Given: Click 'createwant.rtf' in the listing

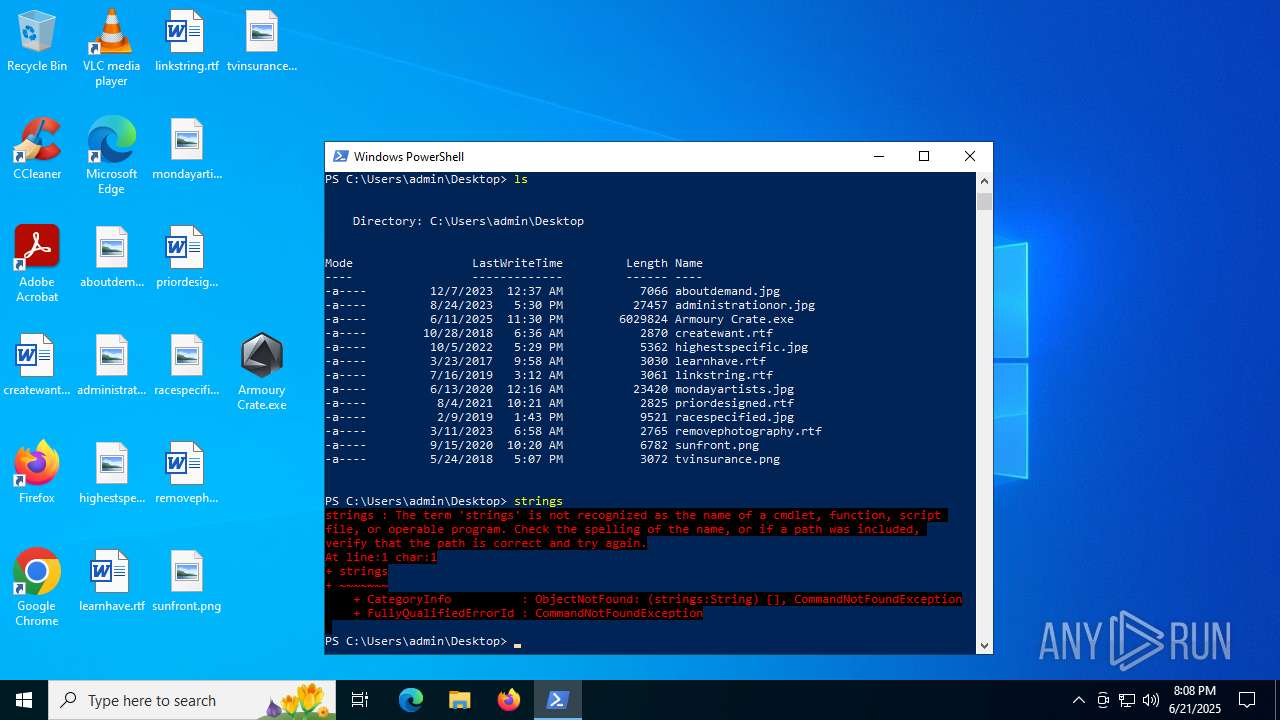Looking at the screenshot, I should [724, 333].
